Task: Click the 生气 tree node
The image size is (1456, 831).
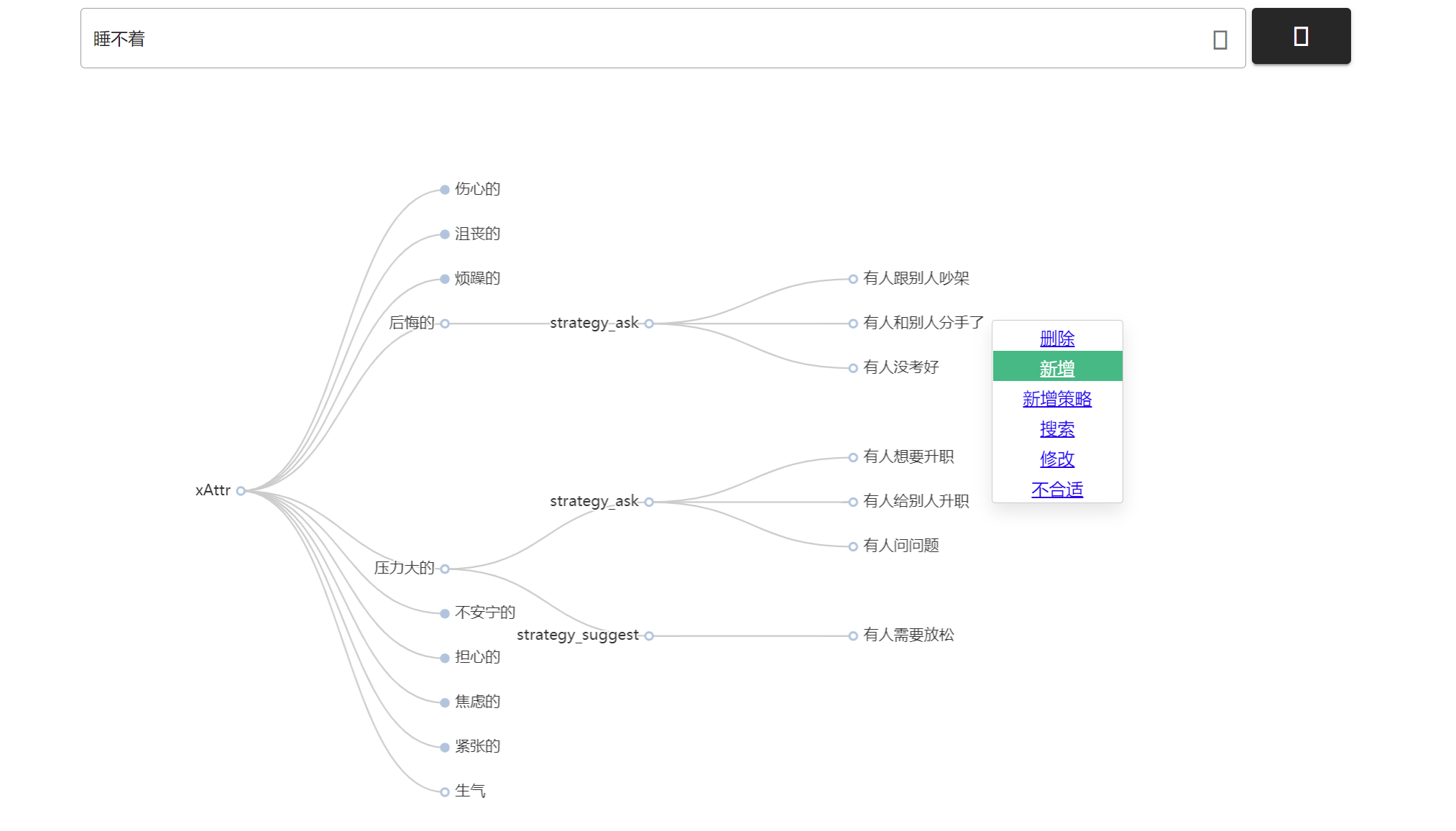Action: point(445,791)
